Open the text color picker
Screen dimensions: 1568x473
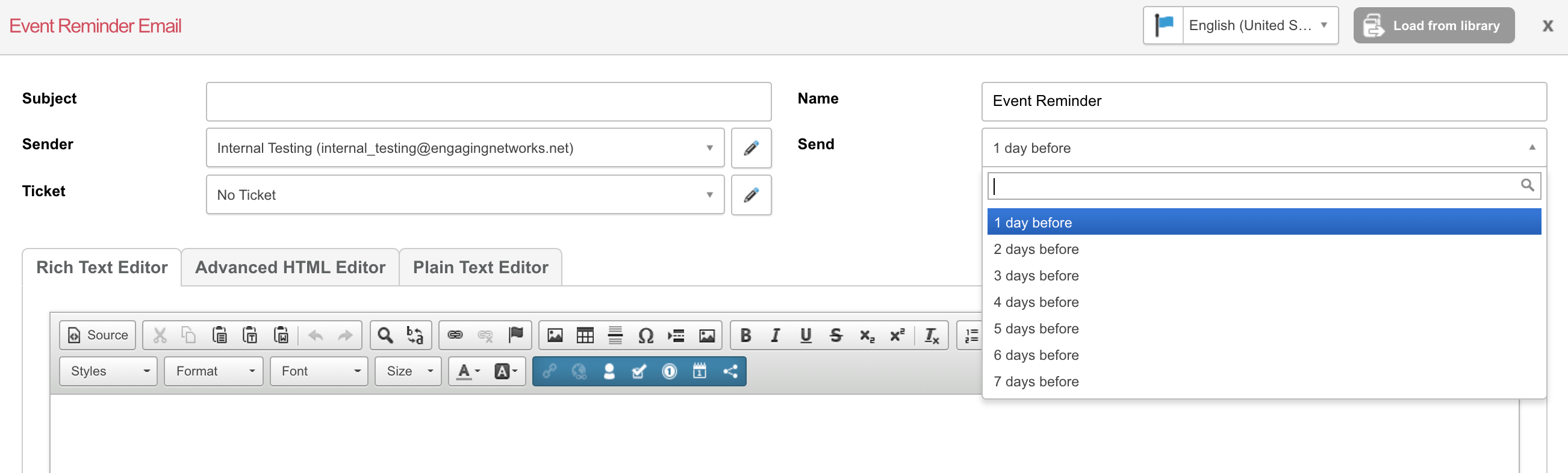tap(467, 371)
